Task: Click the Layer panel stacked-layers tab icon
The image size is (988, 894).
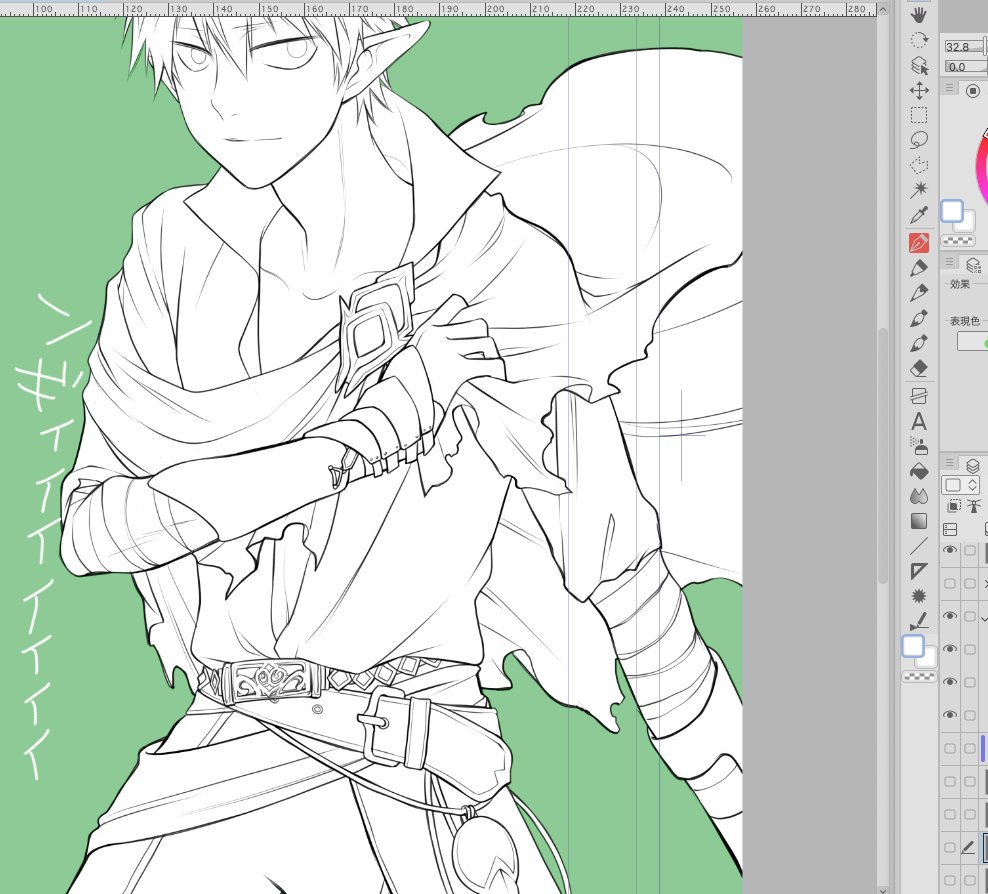Action: coord(974,466)
